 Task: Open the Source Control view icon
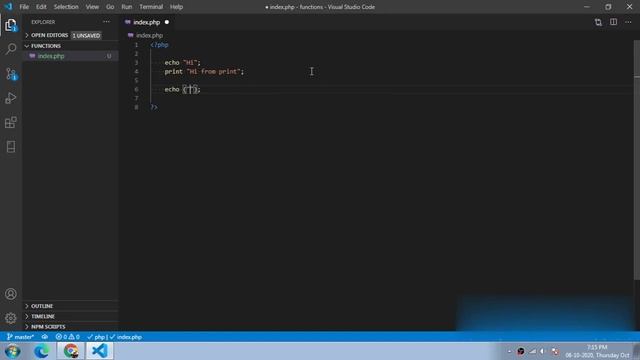[x=11, y=74]
